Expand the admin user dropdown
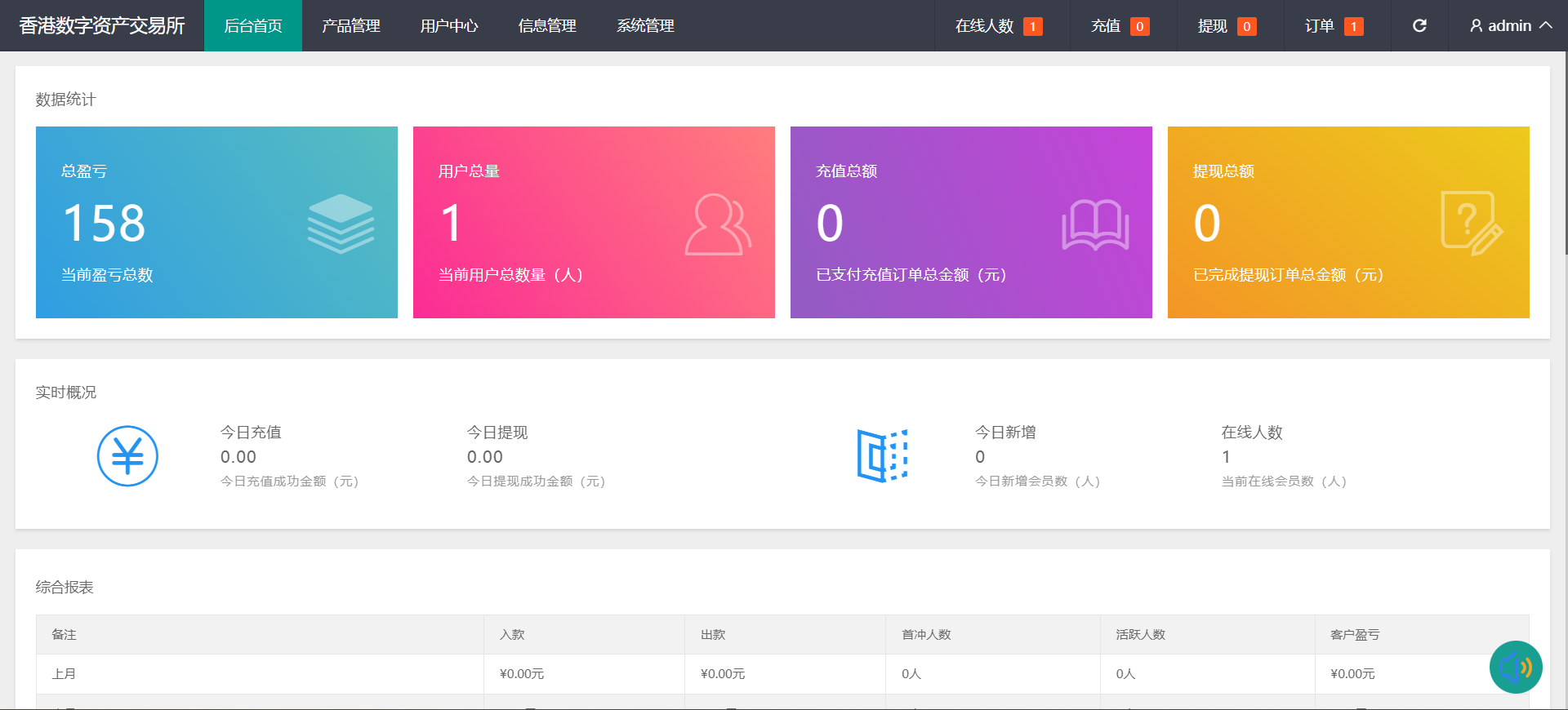1568x710 pixels. pyautogui.click(x=1510, y=26)
